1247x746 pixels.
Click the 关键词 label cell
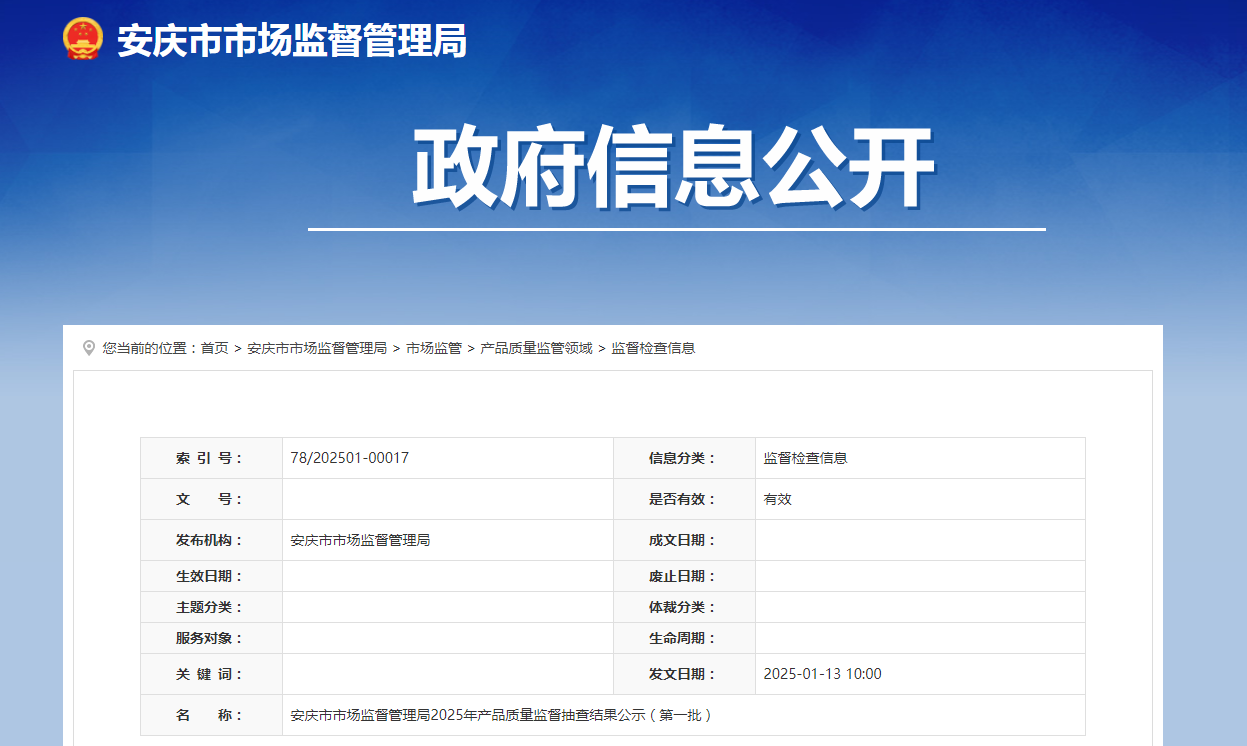(x=211, y=674)
